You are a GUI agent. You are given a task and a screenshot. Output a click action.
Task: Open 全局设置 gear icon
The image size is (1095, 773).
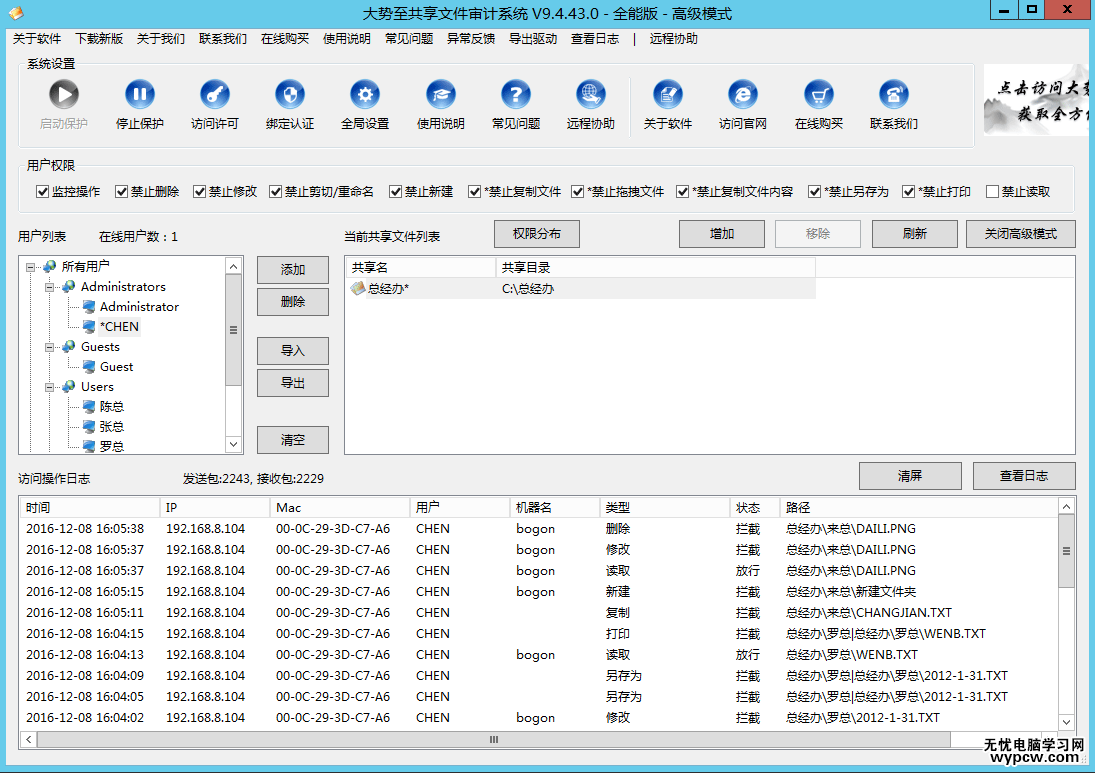point(365,95)
